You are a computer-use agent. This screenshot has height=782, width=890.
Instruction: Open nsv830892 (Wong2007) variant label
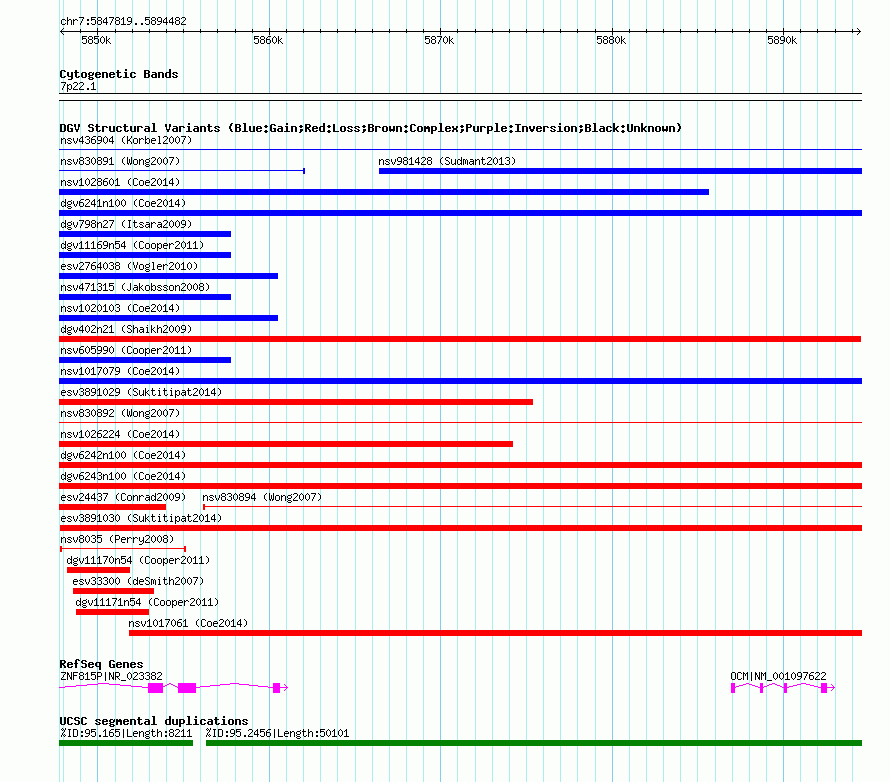click(120, 413)
